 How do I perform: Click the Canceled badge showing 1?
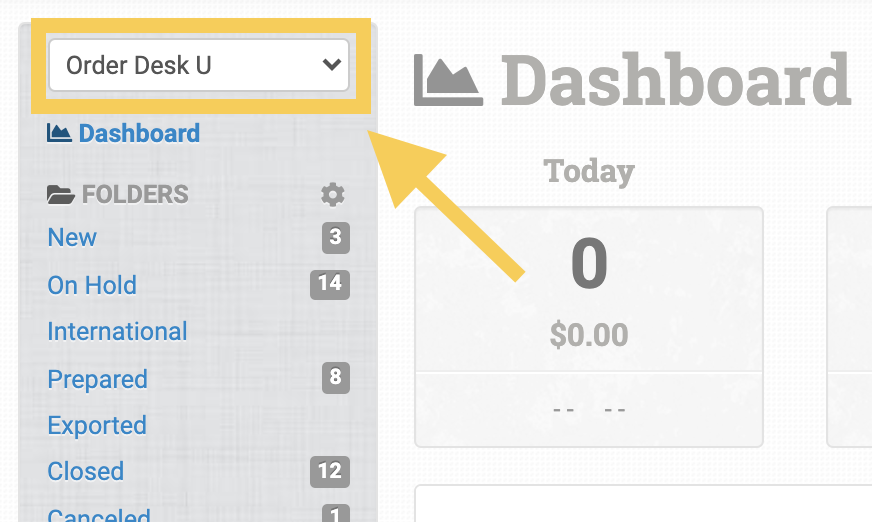point(336,514)
